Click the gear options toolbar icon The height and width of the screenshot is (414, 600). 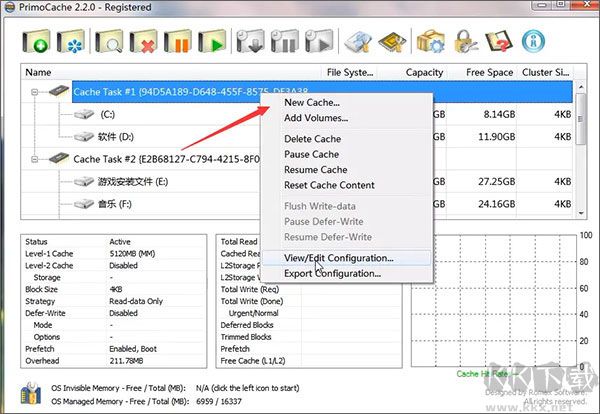pyautogui.click(x=430, y=42)
